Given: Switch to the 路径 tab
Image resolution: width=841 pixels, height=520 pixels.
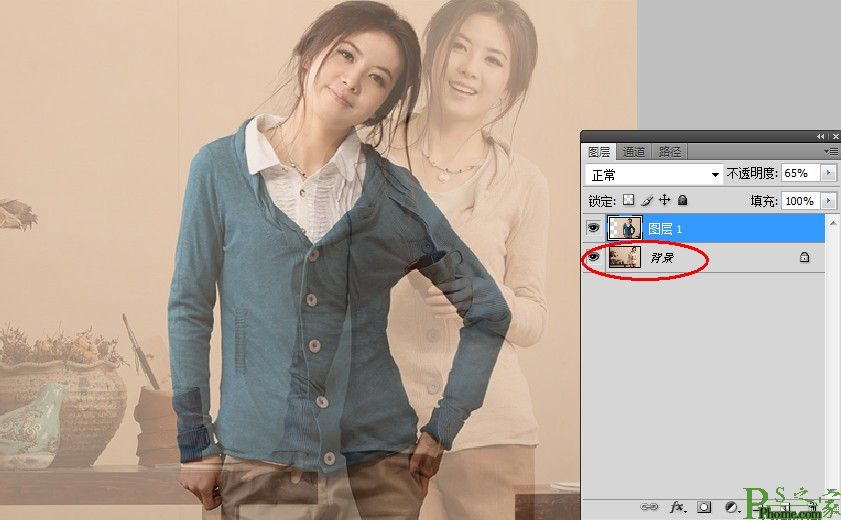Looking at the screenshot, I should point(669,152).
